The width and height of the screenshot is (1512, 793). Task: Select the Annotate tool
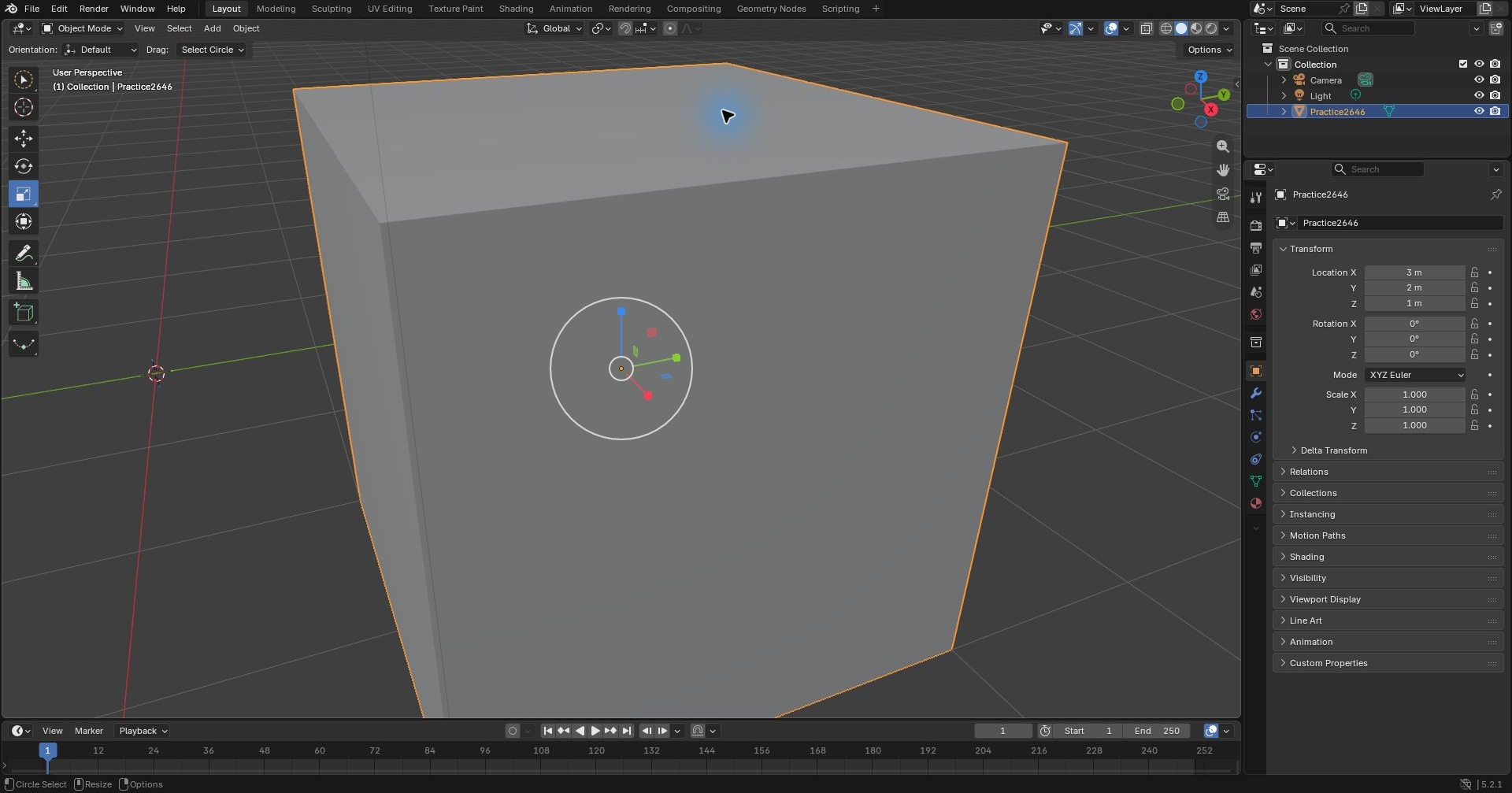(x=24, y=254)
